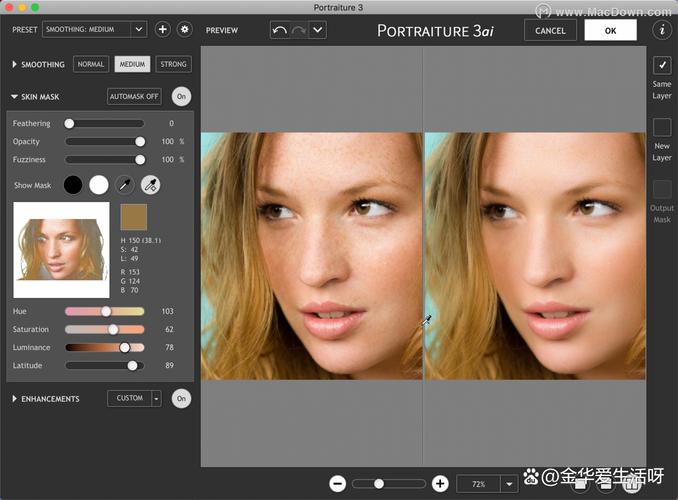Set smoothing to Strong
Image resolution: width=678 pixels, height=500 pixels.
pos(173,64)
